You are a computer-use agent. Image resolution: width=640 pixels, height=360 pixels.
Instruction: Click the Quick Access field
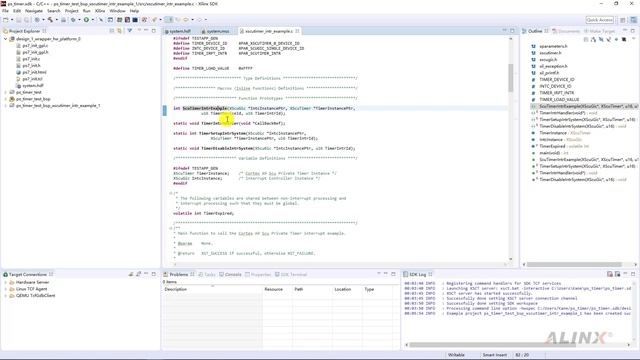coord(599,20)
